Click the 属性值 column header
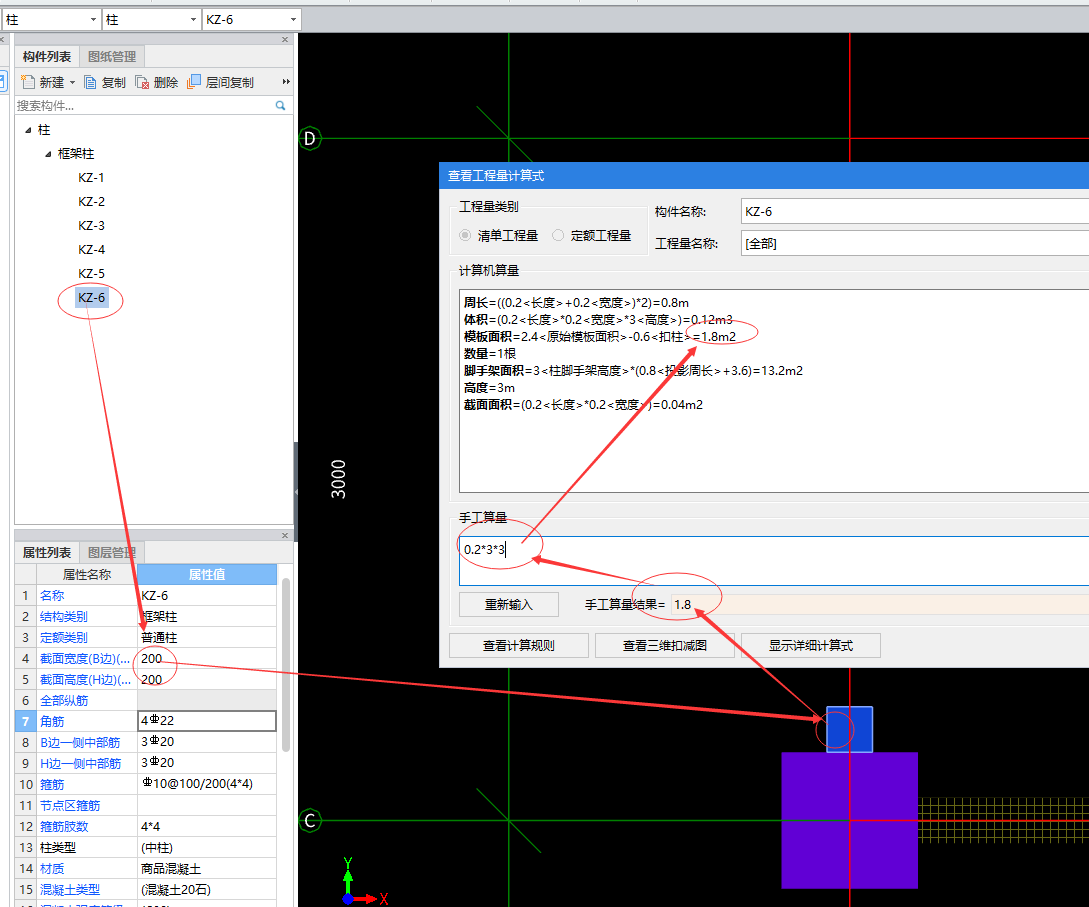Image resolution: width=1089 pixels, height=907 pixels. [x=207, y=574]
